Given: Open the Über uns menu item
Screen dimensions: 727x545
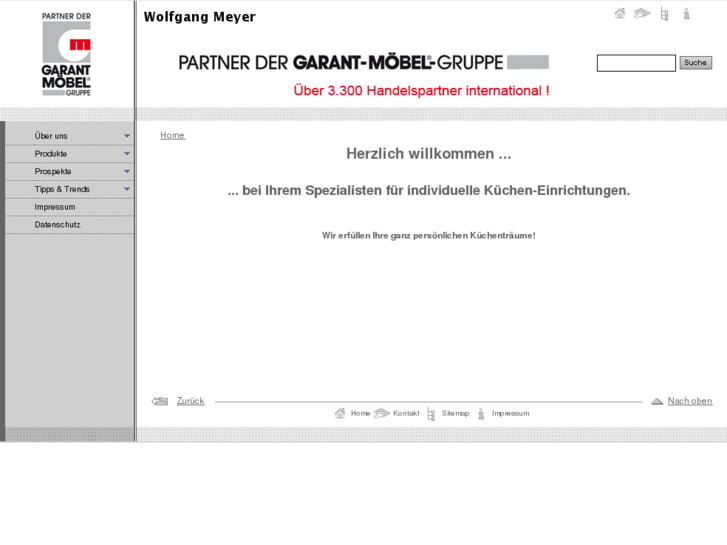Looking at the screenshot, I should pos(70,136).
